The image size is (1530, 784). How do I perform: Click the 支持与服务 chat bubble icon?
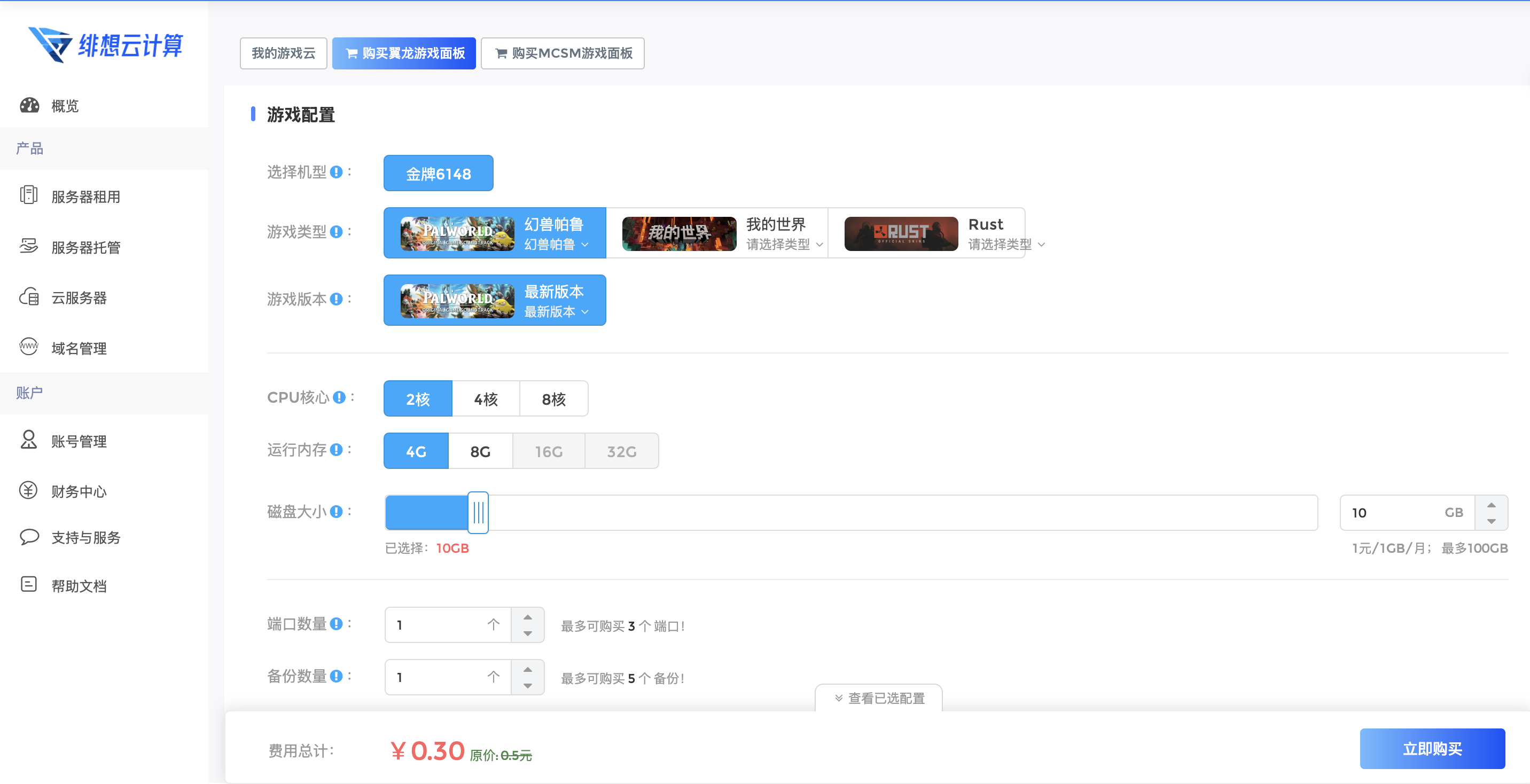(x=28, y=537)
